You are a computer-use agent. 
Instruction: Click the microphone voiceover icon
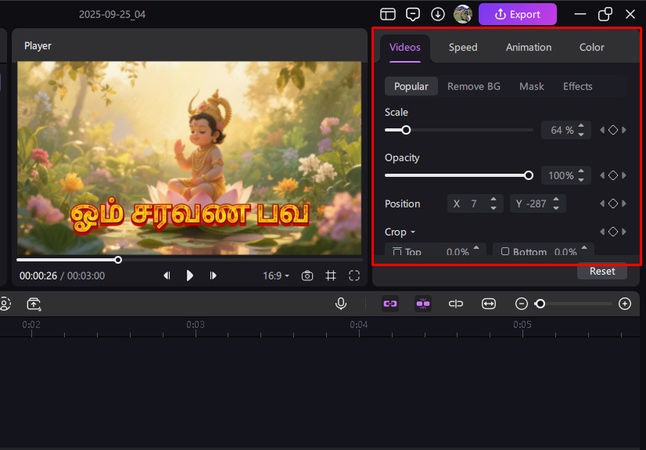point(341,304)
